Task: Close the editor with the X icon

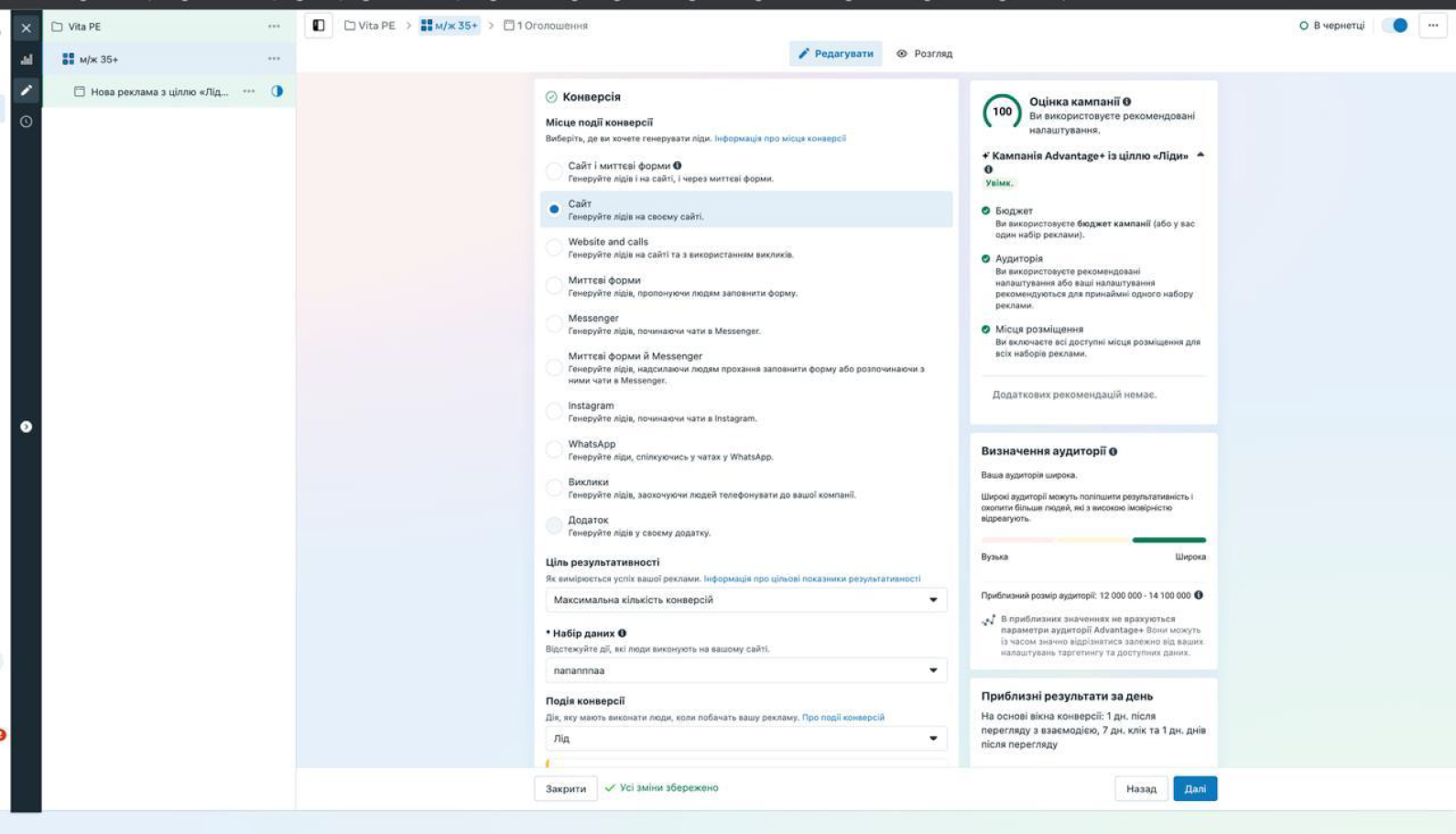Action: click(26, 28)
